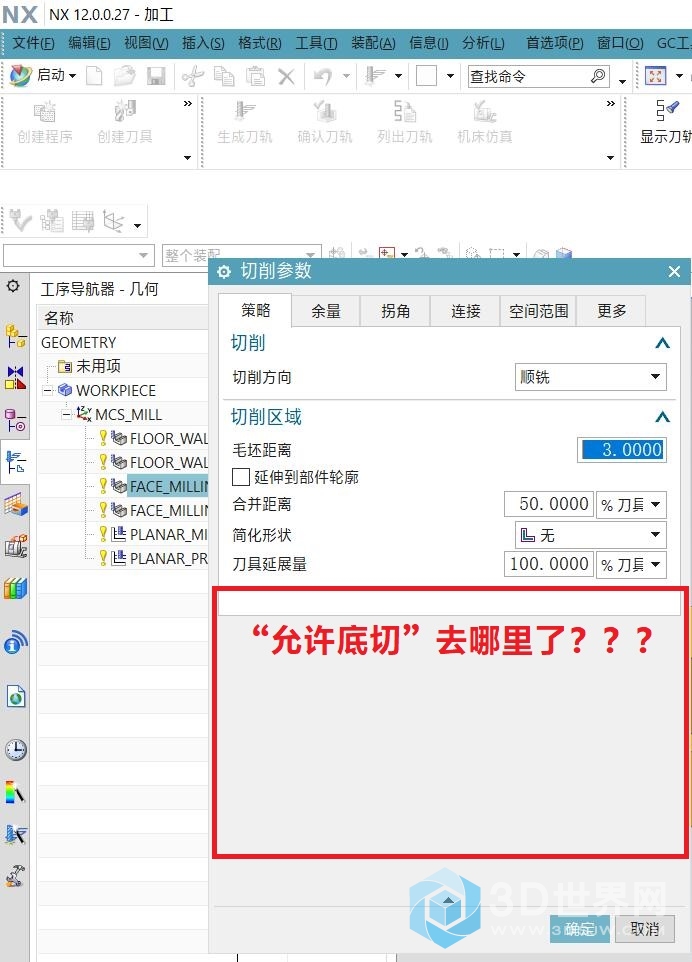
Task: Open the 窗口(O) menu
Action: click(x=620, y=43)
